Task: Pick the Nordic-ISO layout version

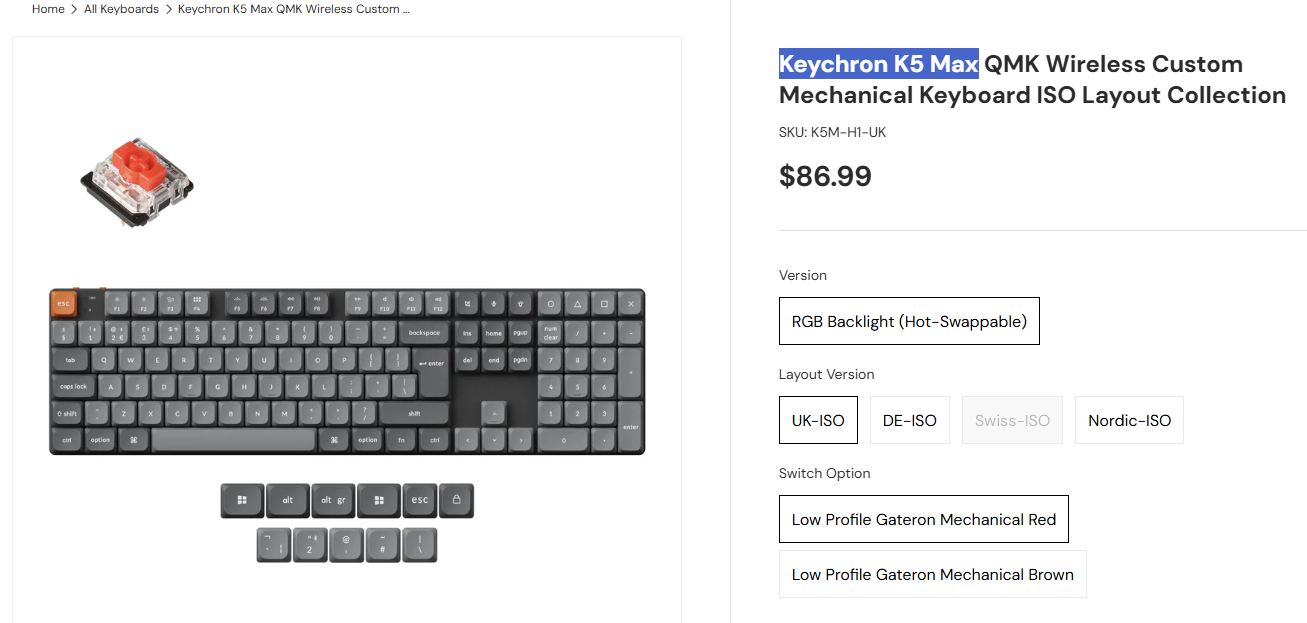Action: click(1129, 420)
